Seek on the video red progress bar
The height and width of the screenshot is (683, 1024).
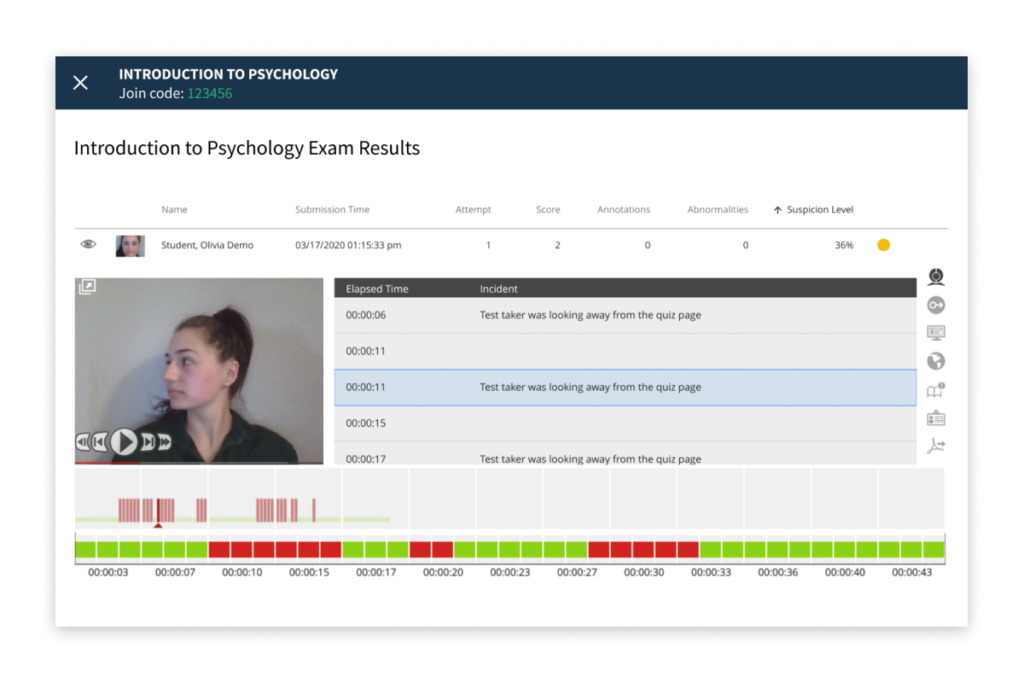(x=108, y=463)
